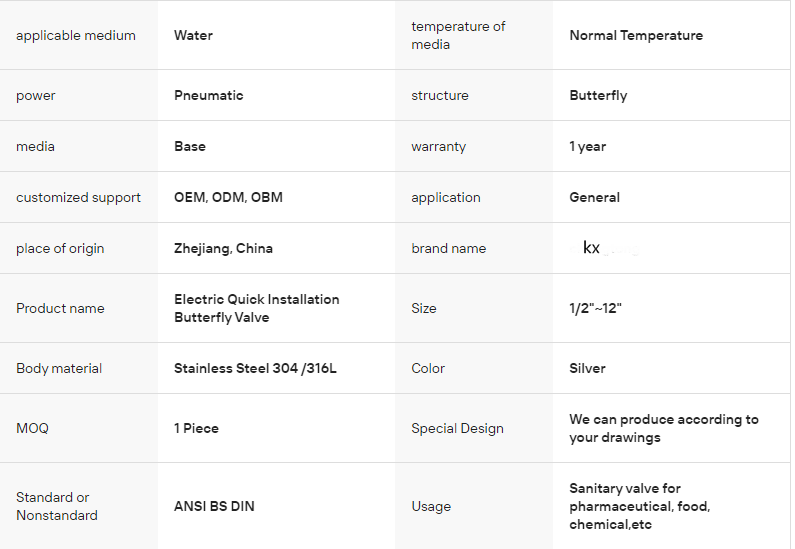Select the 'Water' value text
This screenshot has height=549, width=795.
click(193, 36)
